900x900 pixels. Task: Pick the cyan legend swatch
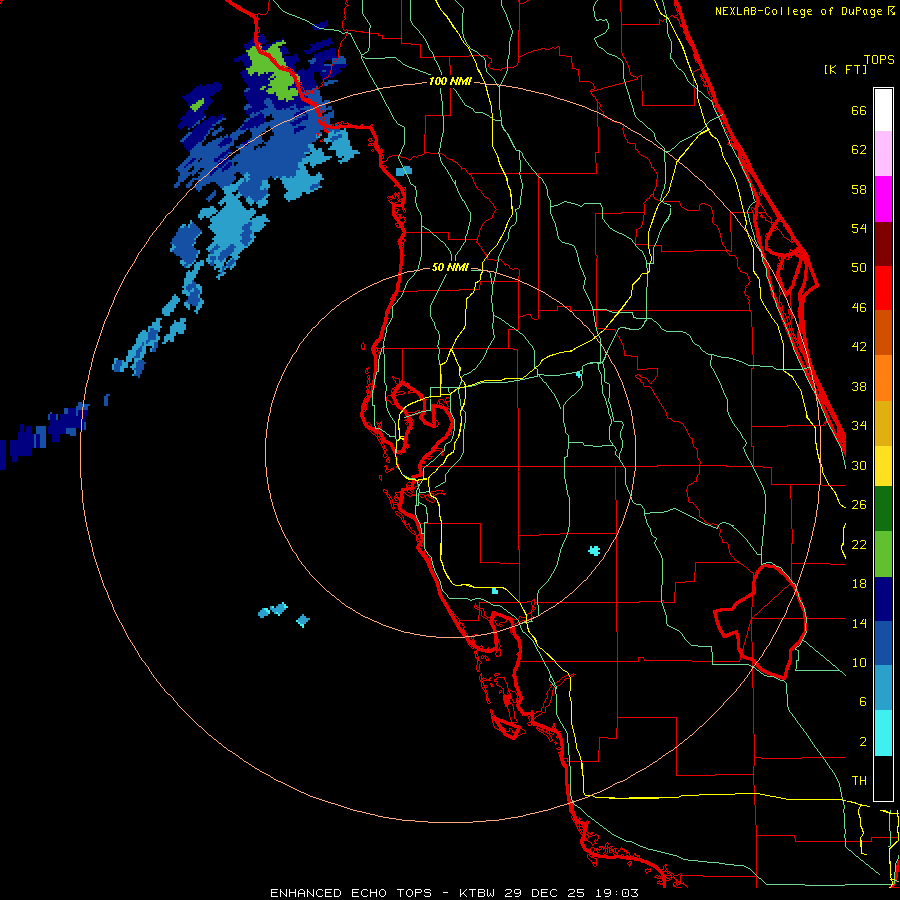tap(883, 734)
